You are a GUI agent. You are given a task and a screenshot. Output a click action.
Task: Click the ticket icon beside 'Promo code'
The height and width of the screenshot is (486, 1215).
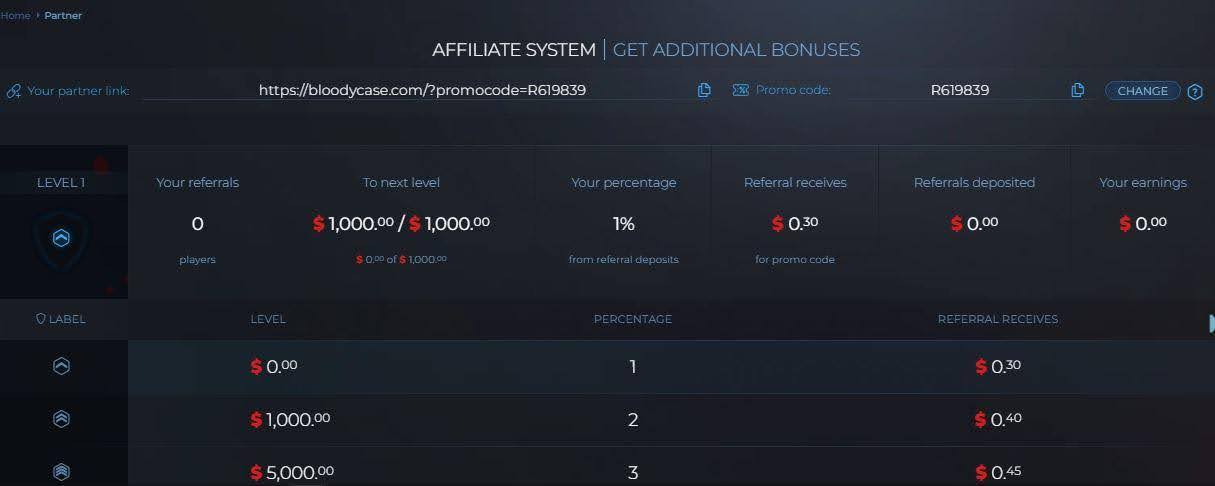pyautogui.click(x=741, y=90)
